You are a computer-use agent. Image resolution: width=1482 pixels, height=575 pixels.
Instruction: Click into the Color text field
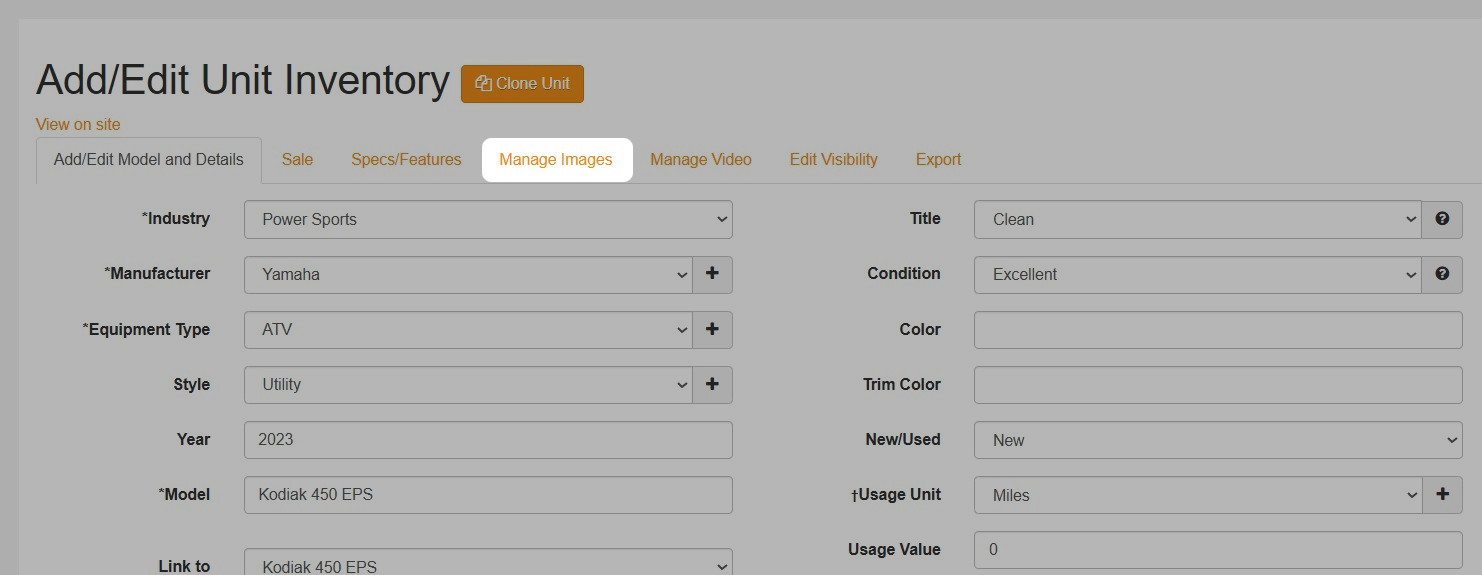[x=1217, y=329]
